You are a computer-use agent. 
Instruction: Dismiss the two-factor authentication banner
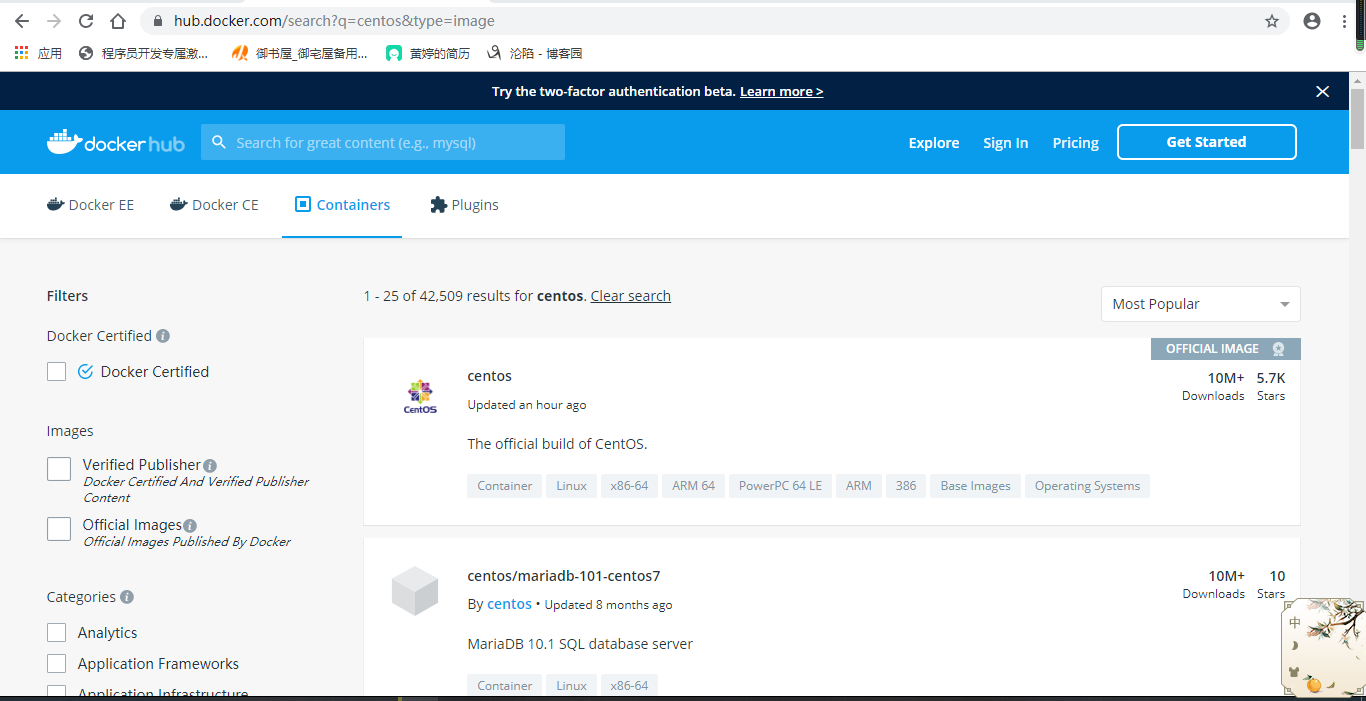(x=1322, y=91)
